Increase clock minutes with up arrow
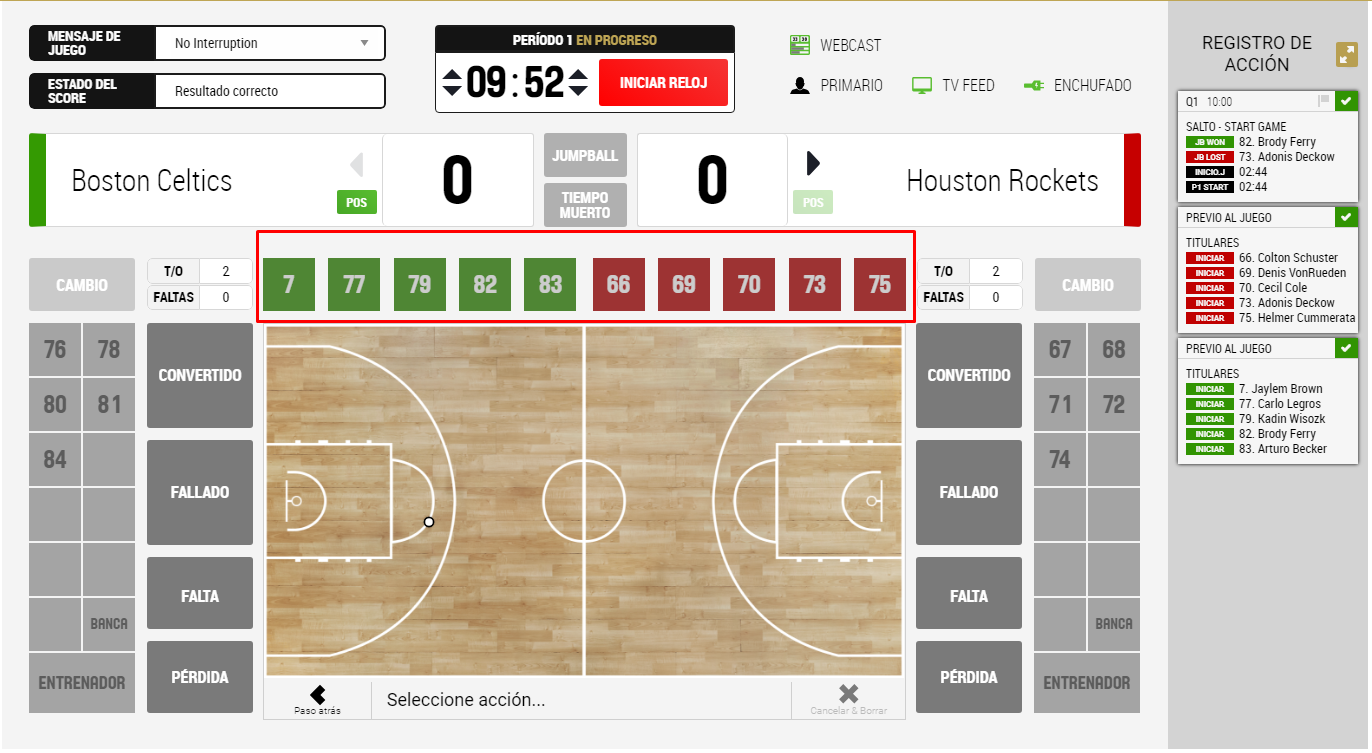This screenshot has height=753, width=1372. coord(452,73)
